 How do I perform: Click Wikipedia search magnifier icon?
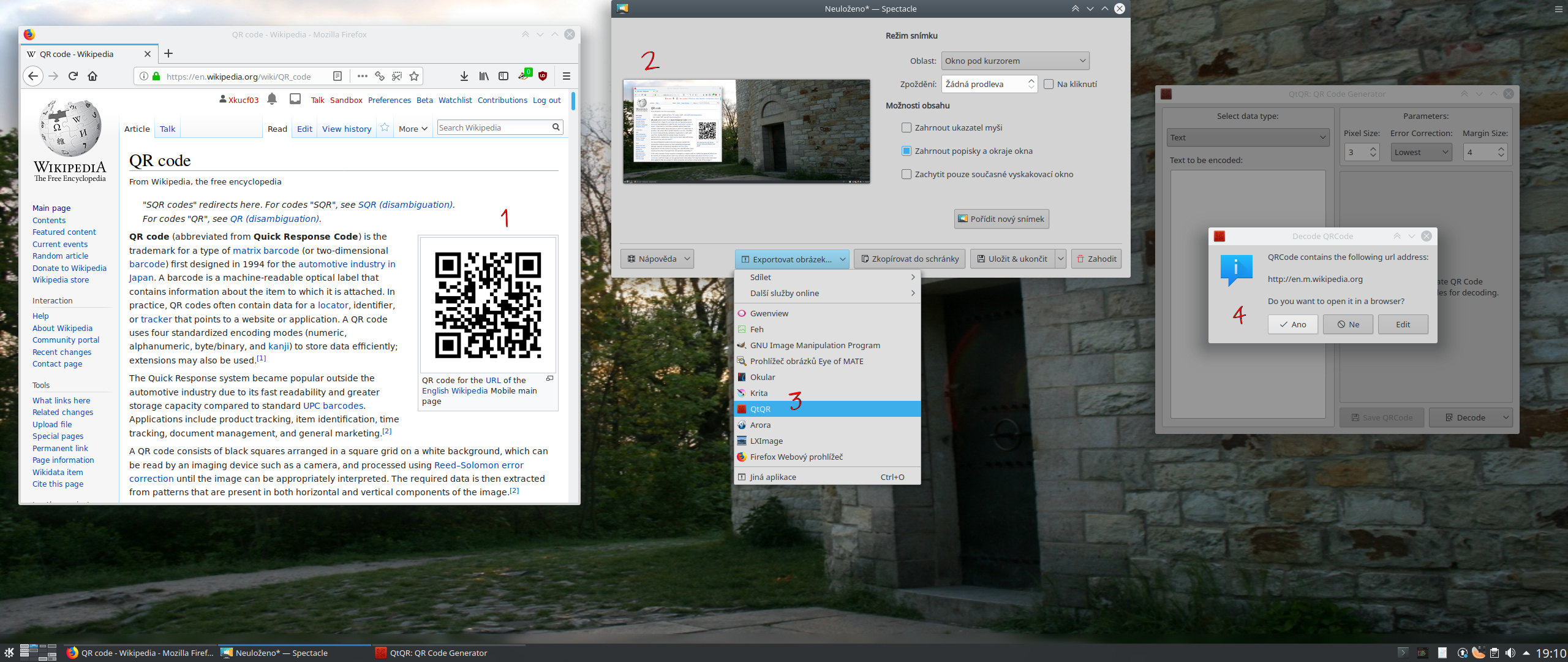tap(556, 127)
